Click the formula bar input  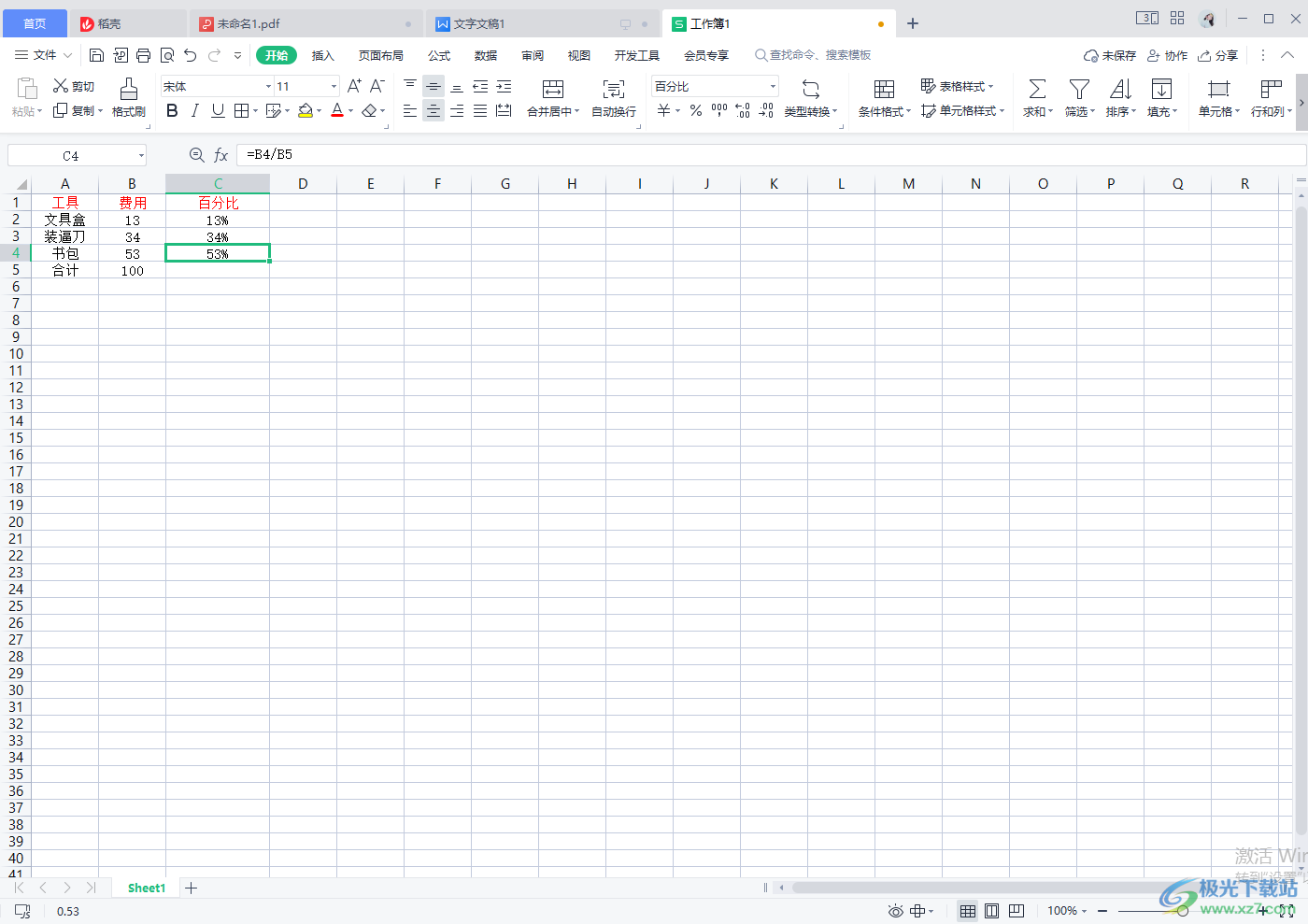click(x=771, y=154)
